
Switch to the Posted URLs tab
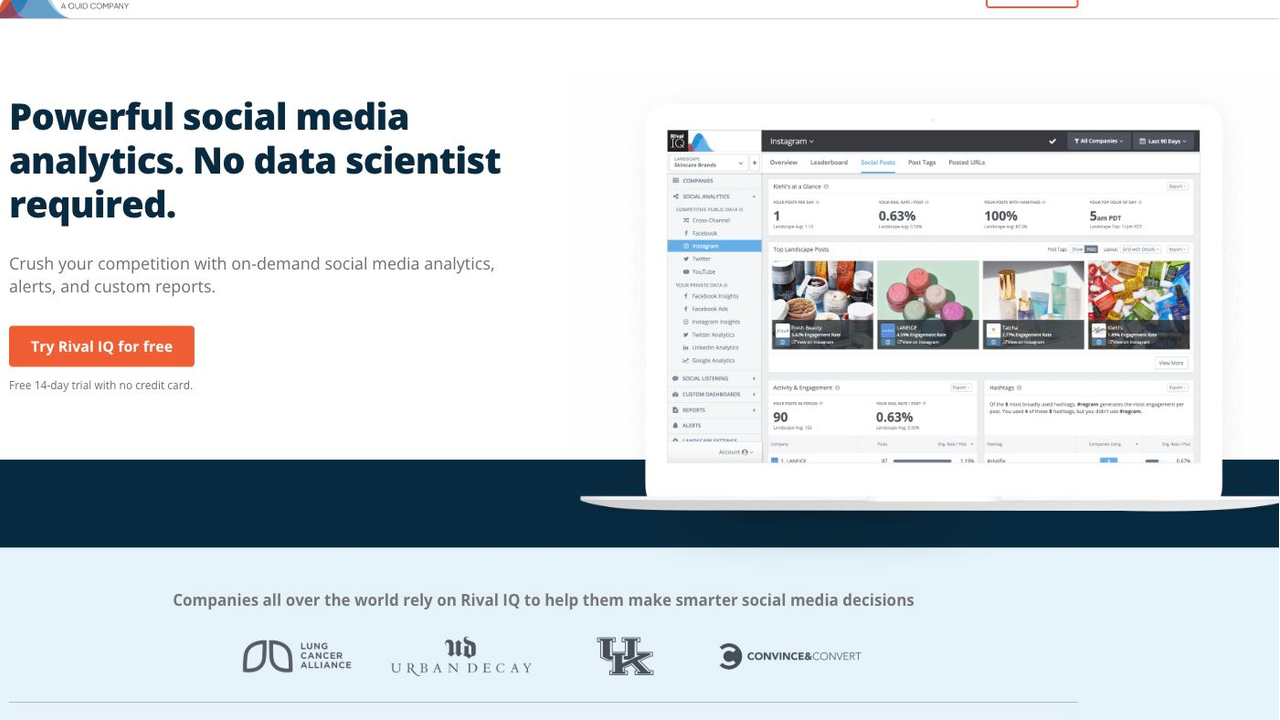[x=967, y=162]
